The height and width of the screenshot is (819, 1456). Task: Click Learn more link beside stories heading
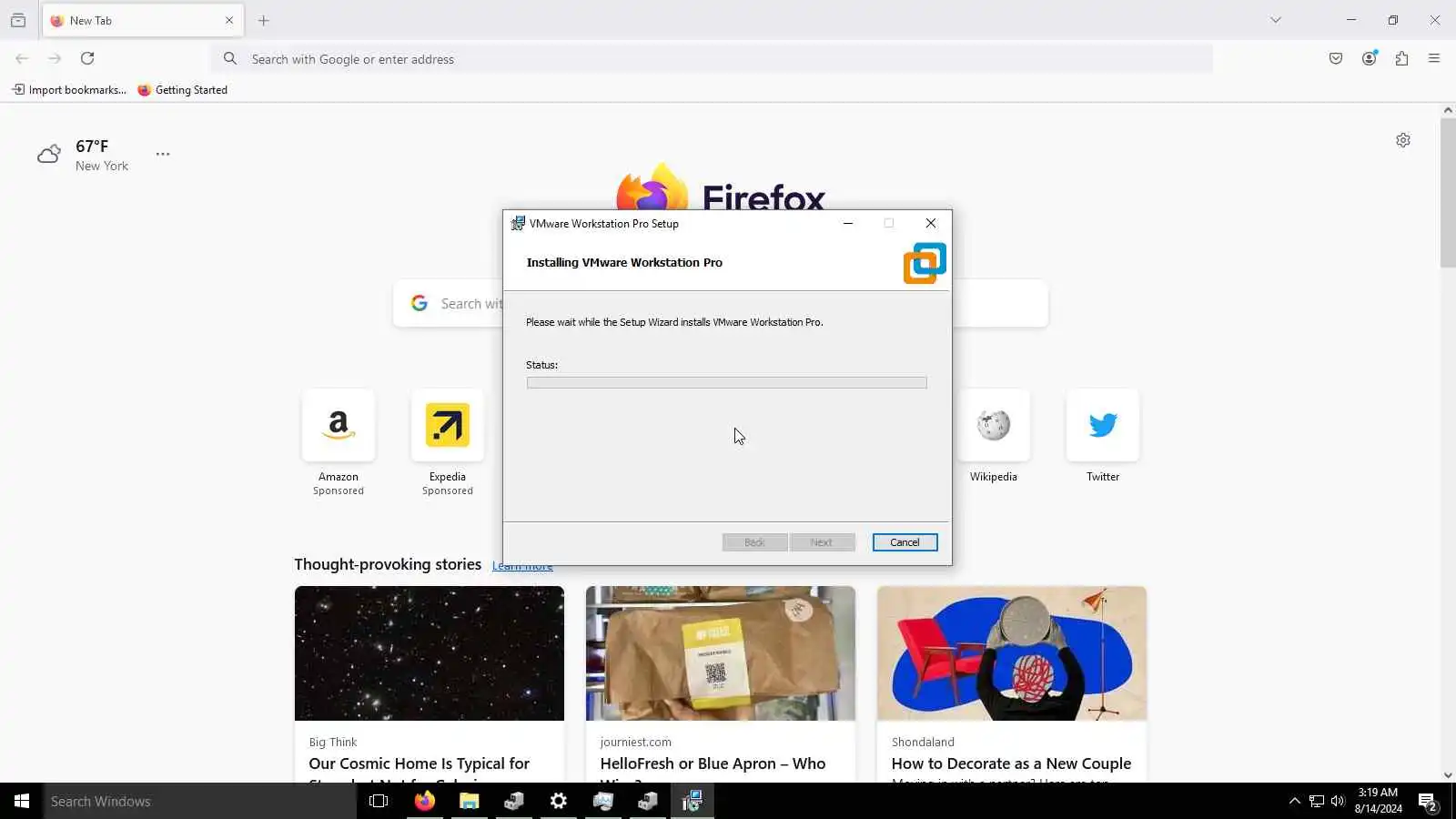point(522,566)
